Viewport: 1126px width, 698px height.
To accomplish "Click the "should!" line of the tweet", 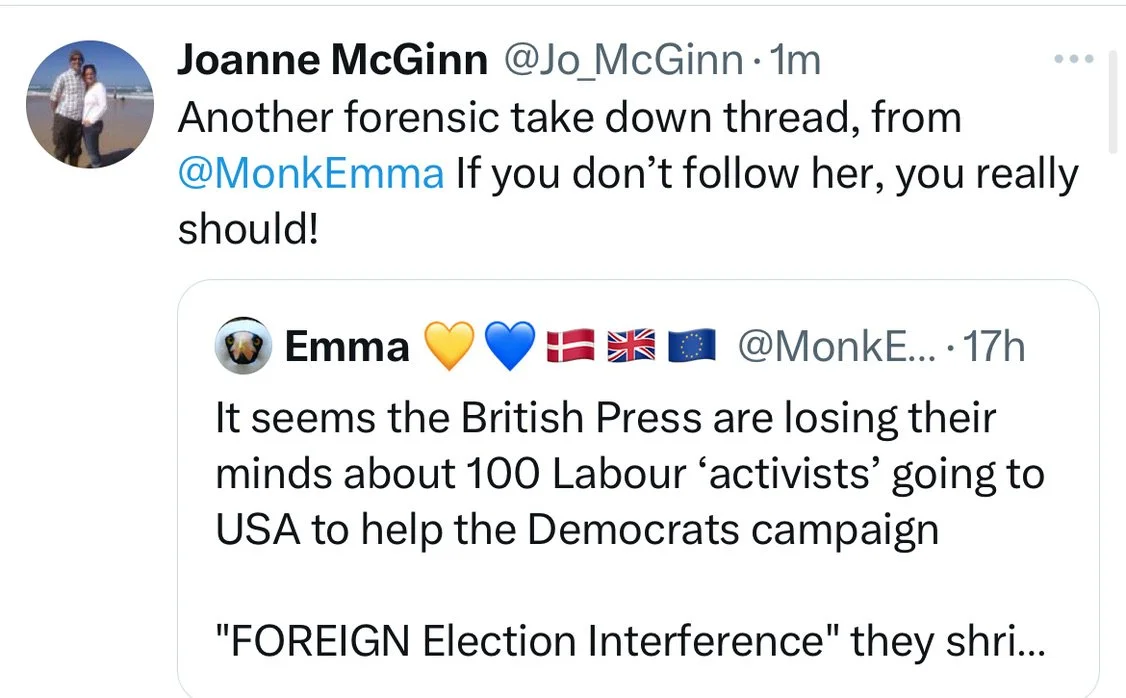I will (248, 230).
